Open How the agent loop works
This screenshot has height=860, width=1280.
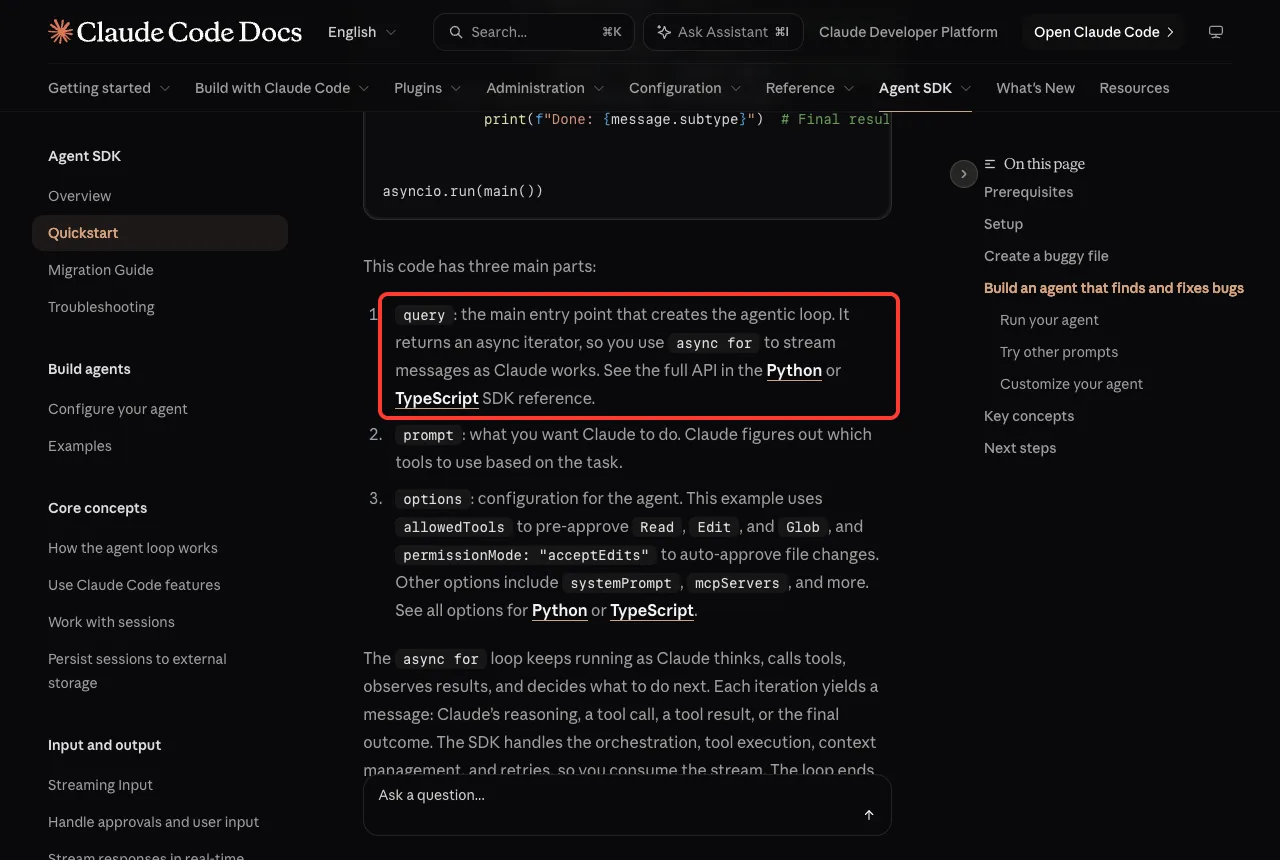[133, 548]
